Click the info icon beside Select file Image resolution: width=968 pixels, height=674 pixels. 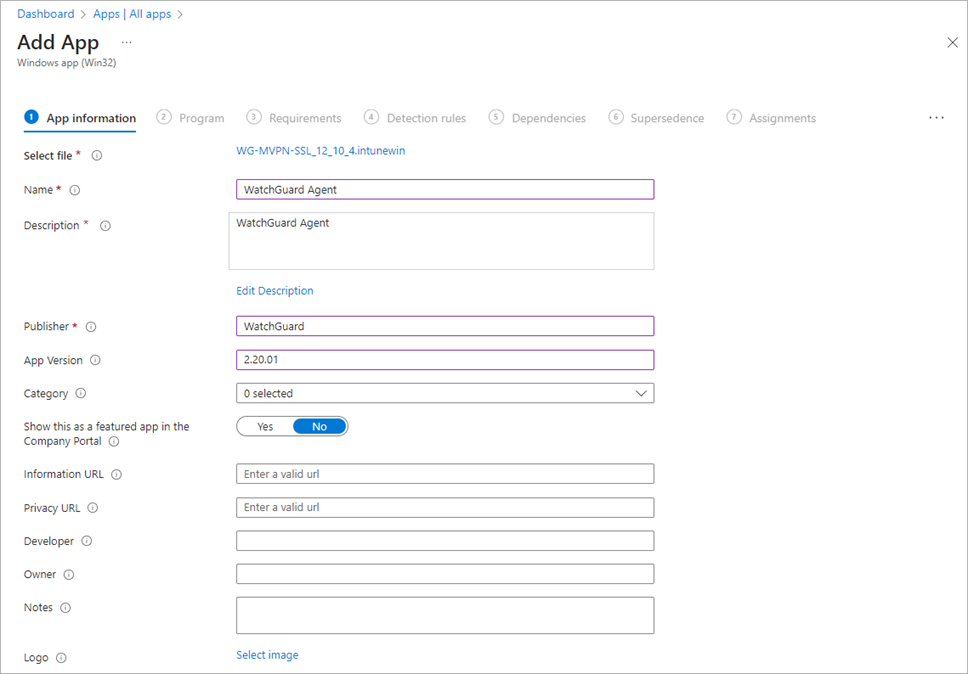97,156
